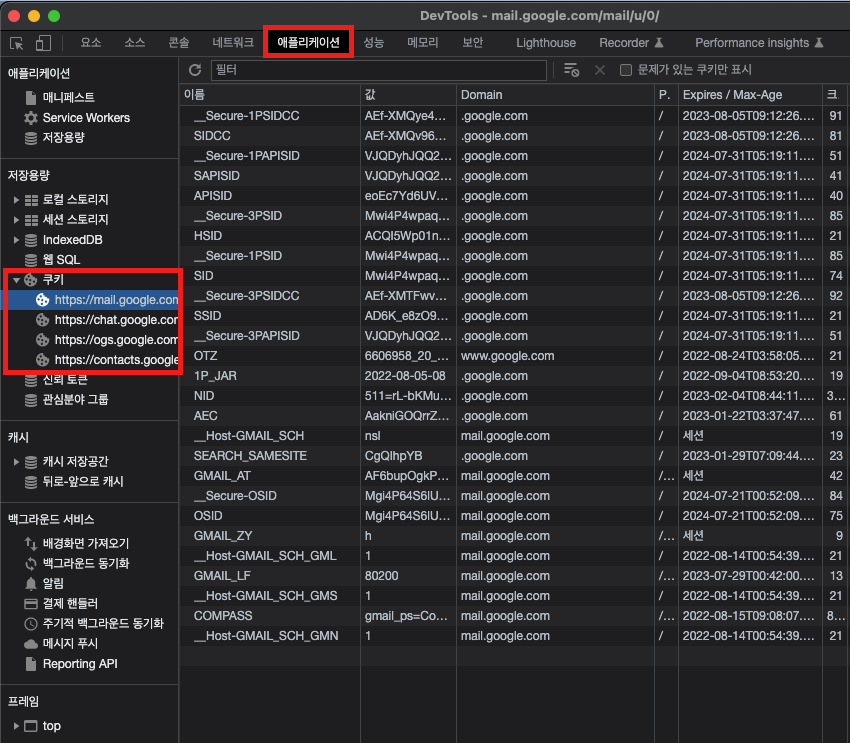
Task: Open 매니페스트 in the sidebar
Action: pos(68,98)
